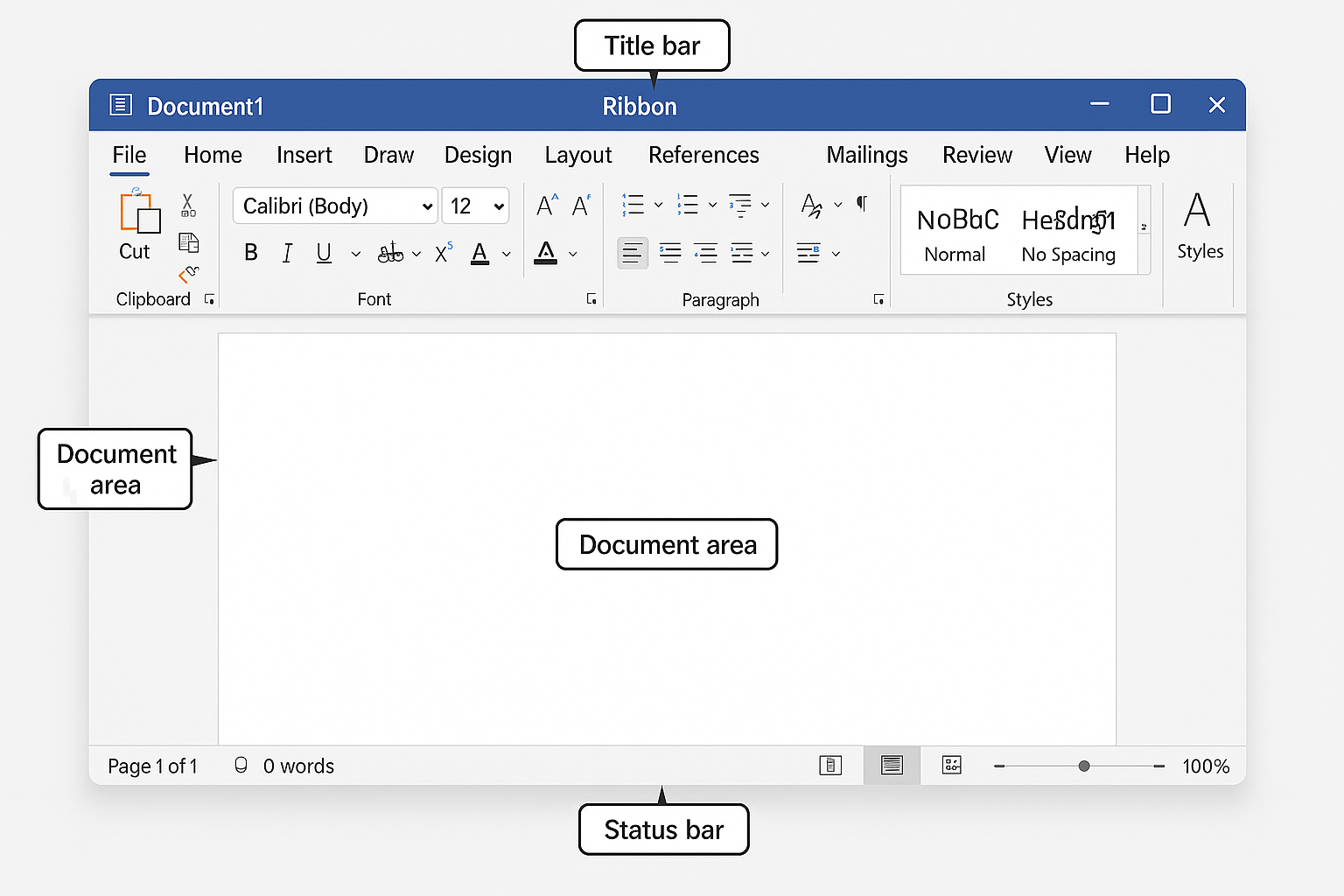Toggle Bold formatting
Viewport: 1344px width, 896px height.
click(x=251, y=253)
